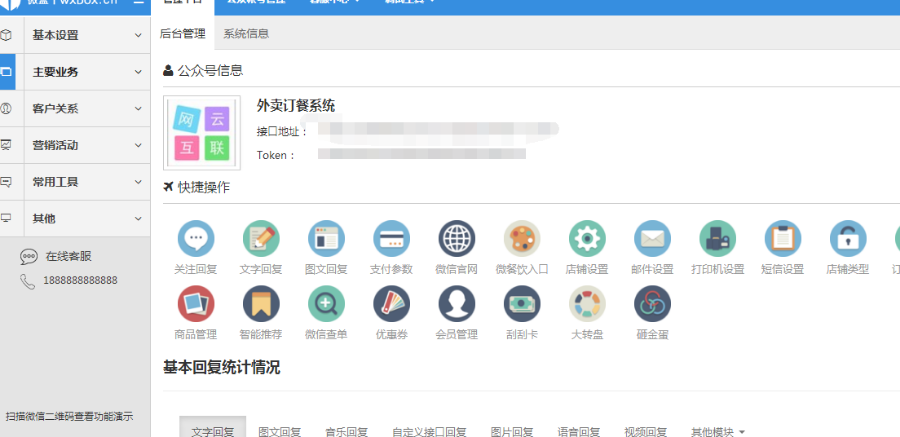Image resolution: width=900 pixels, height=437 pixels.
Task: Open the 短信设置 clipboard icon
Action: pos(783,238)
